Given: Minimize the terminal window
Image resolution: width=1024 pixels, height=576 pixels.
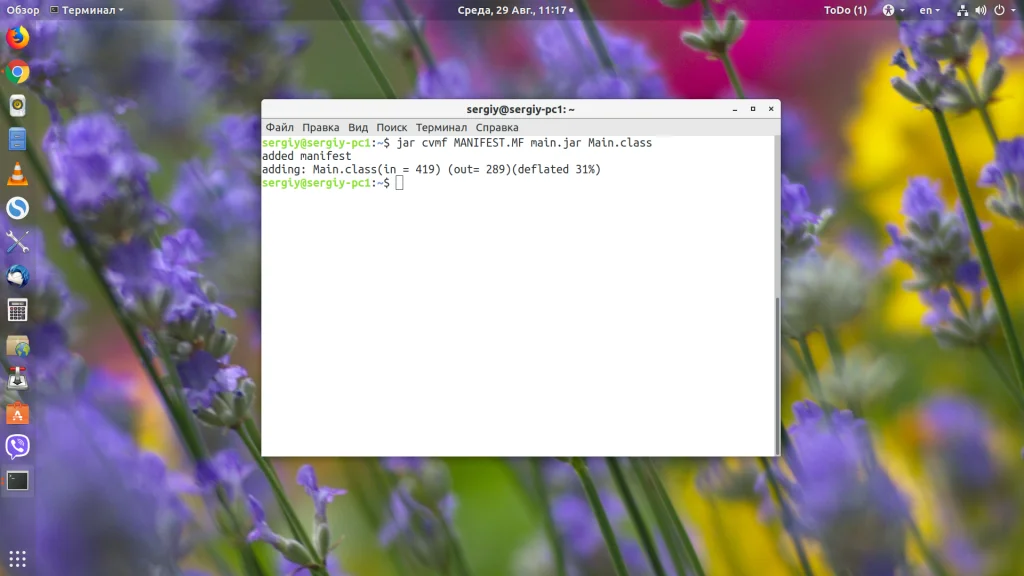Looking at the screenshot, I should point(735,109).
